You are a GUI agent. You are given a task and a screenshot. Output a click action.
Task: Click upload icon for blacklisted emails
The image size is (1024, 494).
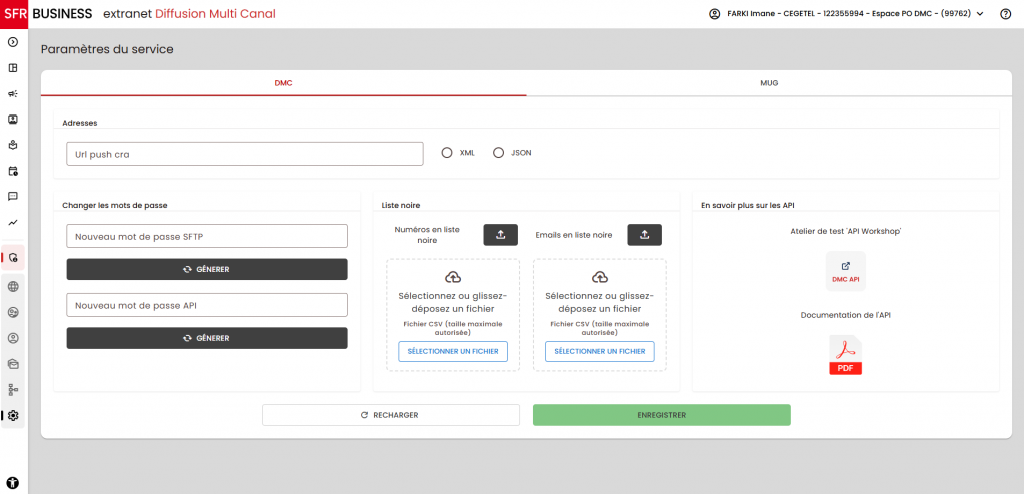pyautogui.click(x=644, y=235)
